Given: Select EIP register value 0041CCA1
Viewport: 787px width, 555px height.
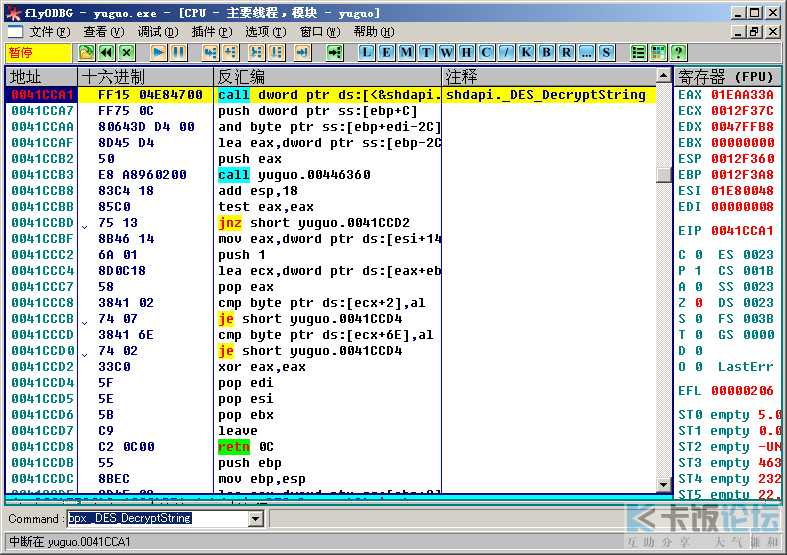Looking at the screenshot, I should (742, 231).
